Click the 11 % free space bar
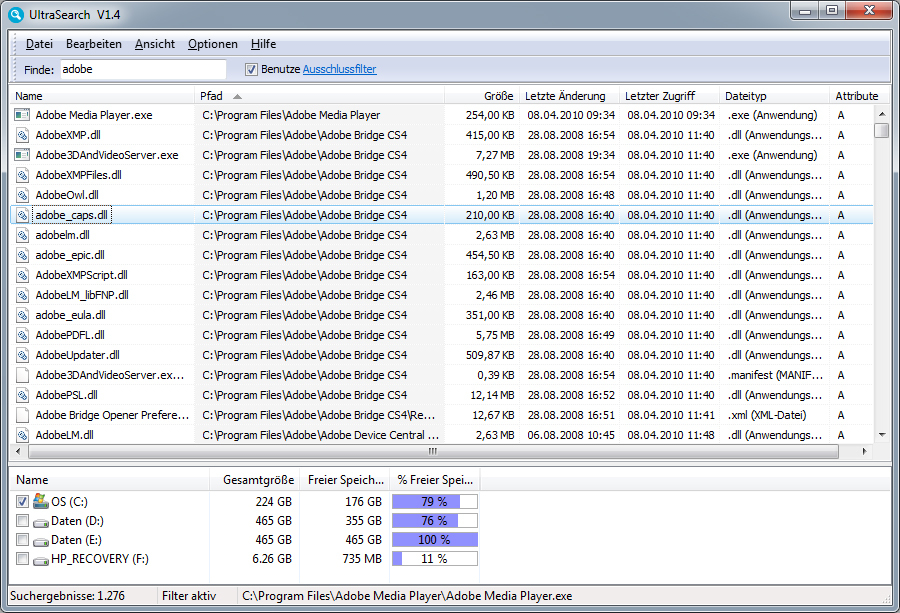Viewport: 900px width, 613px height. [x=435, y=558]
